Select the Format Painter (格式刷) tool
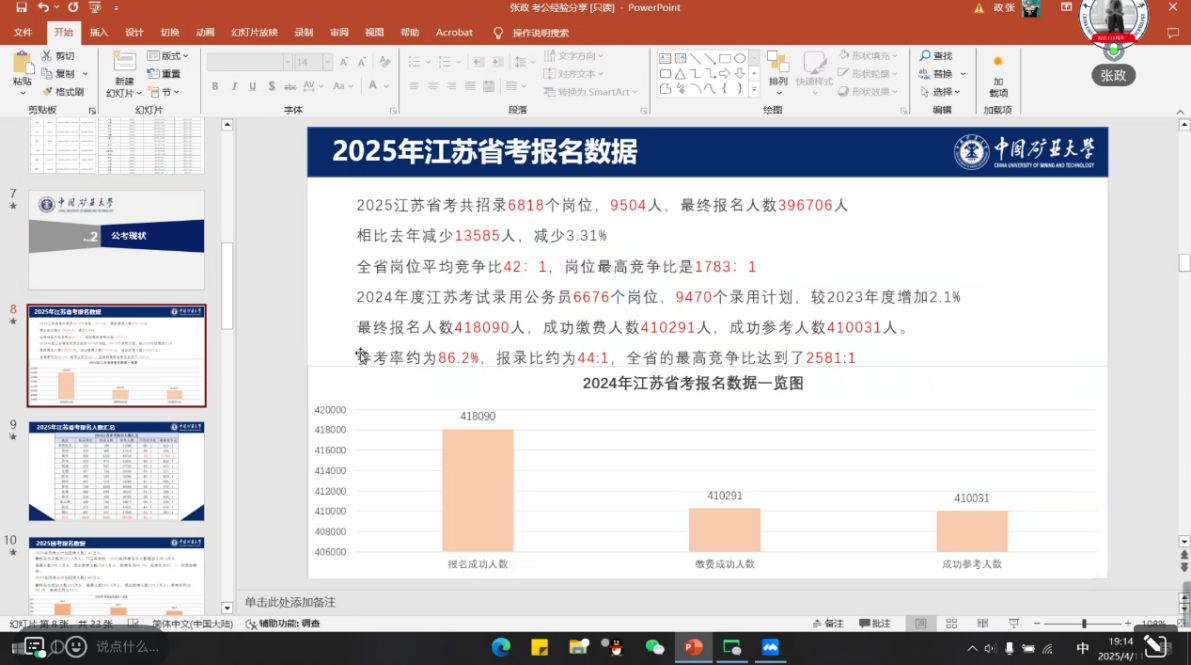This screenshot has width=1191, height=665. pyautogui.click(x=63, y=92)
